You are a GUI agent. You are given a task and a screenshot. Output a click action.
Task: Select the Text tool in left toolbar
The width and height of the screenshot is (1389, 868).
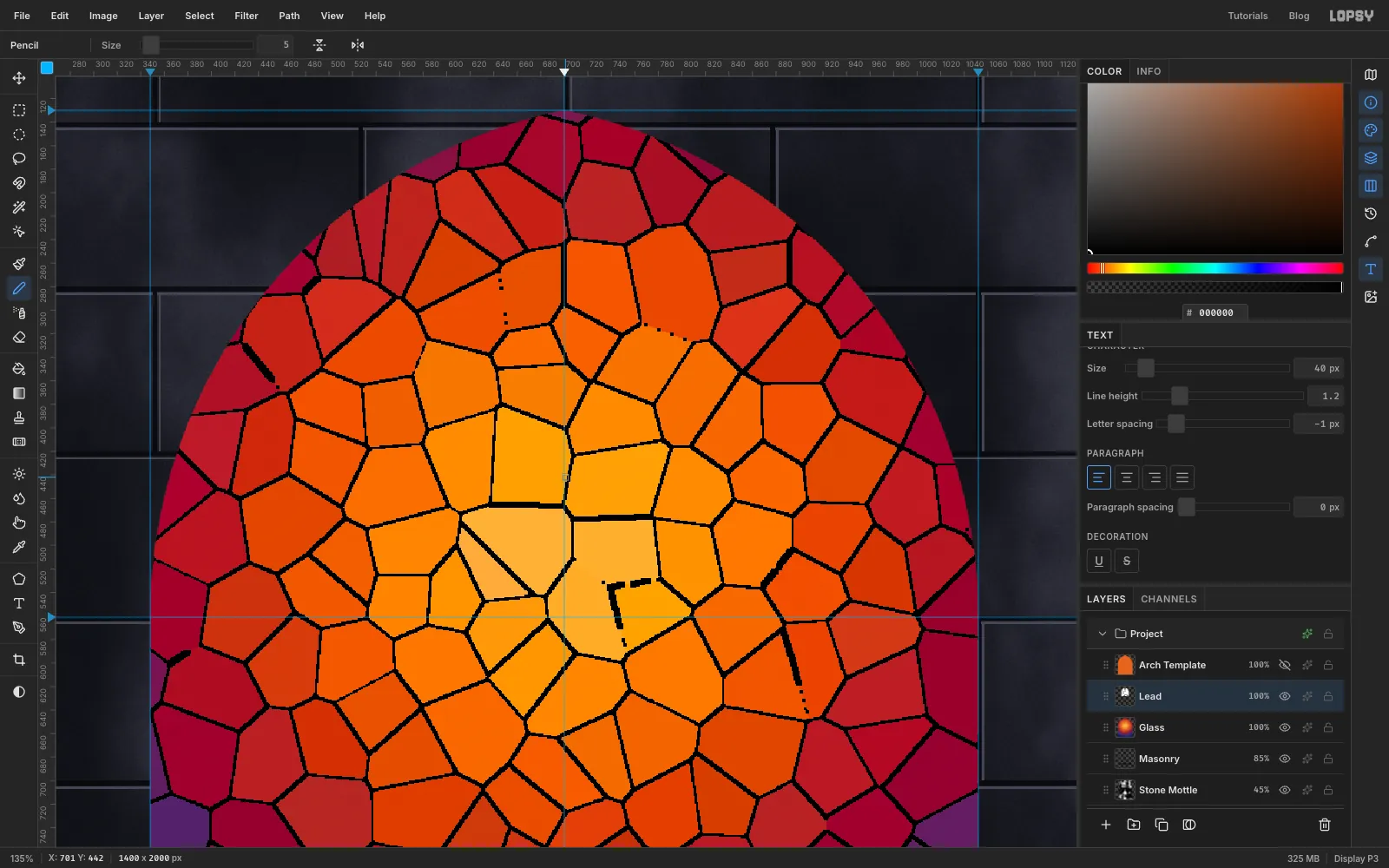pos(19,603)
